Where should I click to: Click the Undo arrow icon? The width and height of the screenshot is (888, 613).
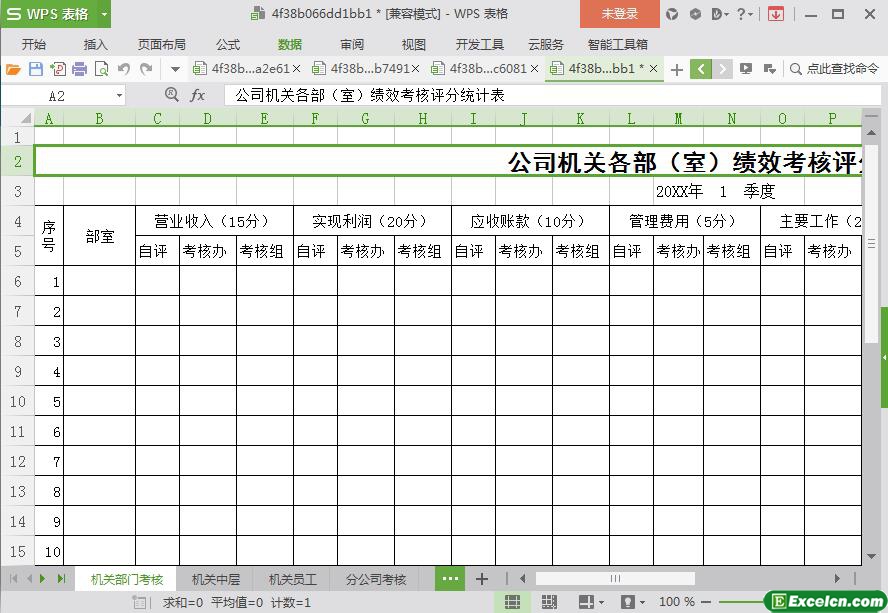[x=124, y=69]
